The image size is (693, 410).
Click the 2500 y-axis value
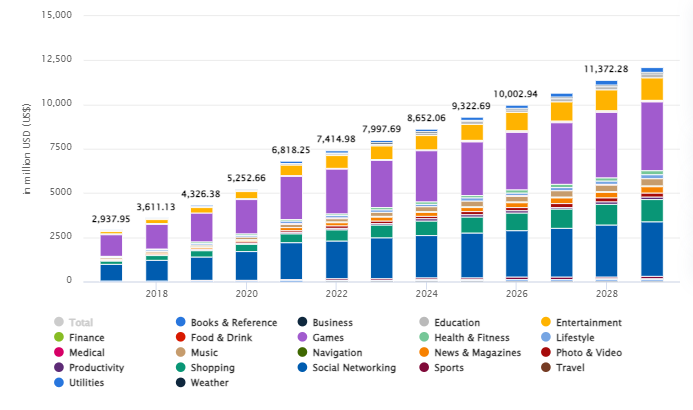click(x=61, y=236)
